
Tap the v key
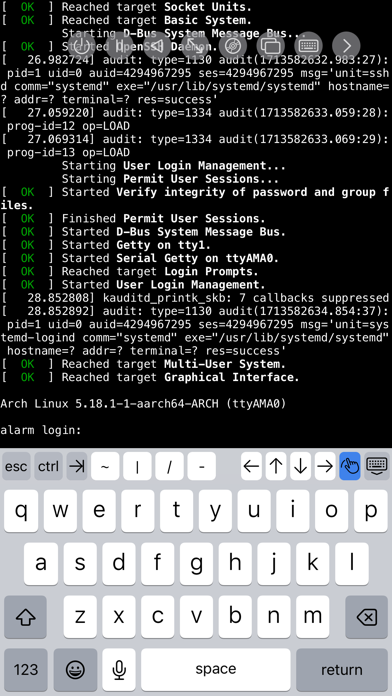[196, 617]
